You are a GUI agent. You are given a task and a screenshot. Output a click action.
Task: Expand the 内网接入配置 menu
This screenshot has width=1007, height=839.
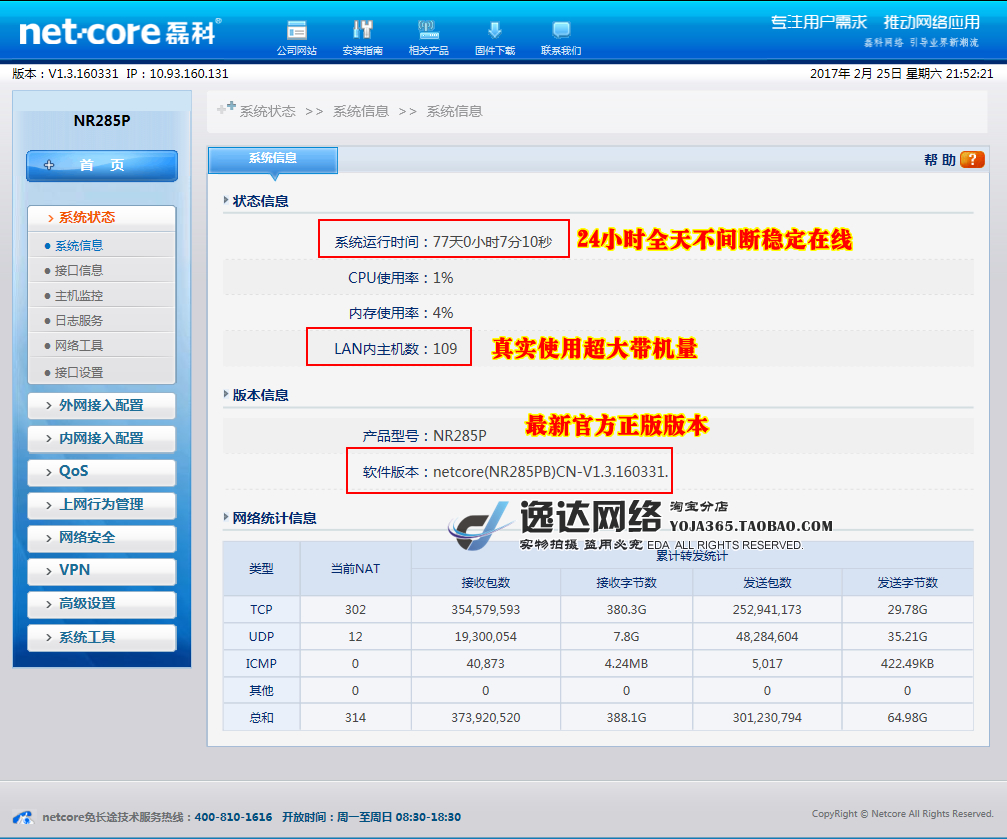[x=101, y=439]
